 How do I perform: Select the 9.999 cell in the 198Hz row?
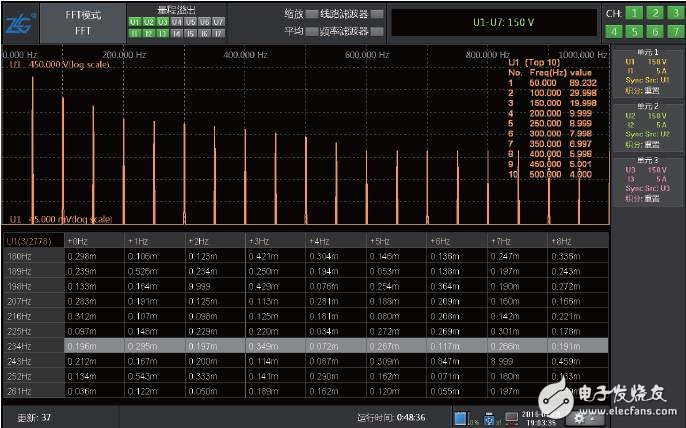click(215, 286)
